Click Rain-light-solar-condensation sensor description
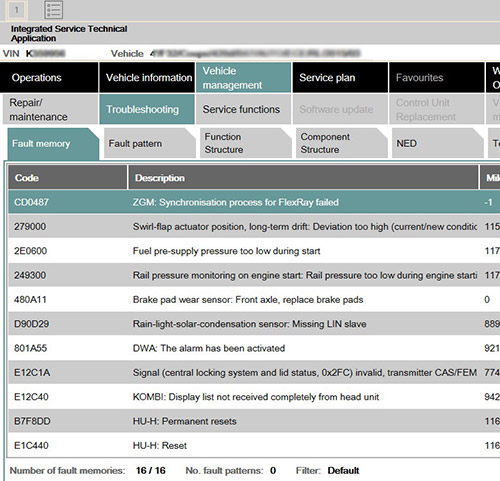The width and height of the screenshot is (500, 481). point(249,324)
